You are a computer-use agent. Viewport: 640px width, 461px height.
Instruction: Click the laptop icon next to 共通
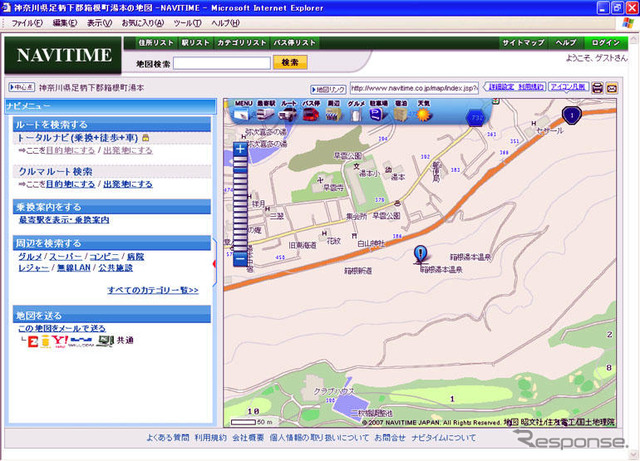pos(105,341)
